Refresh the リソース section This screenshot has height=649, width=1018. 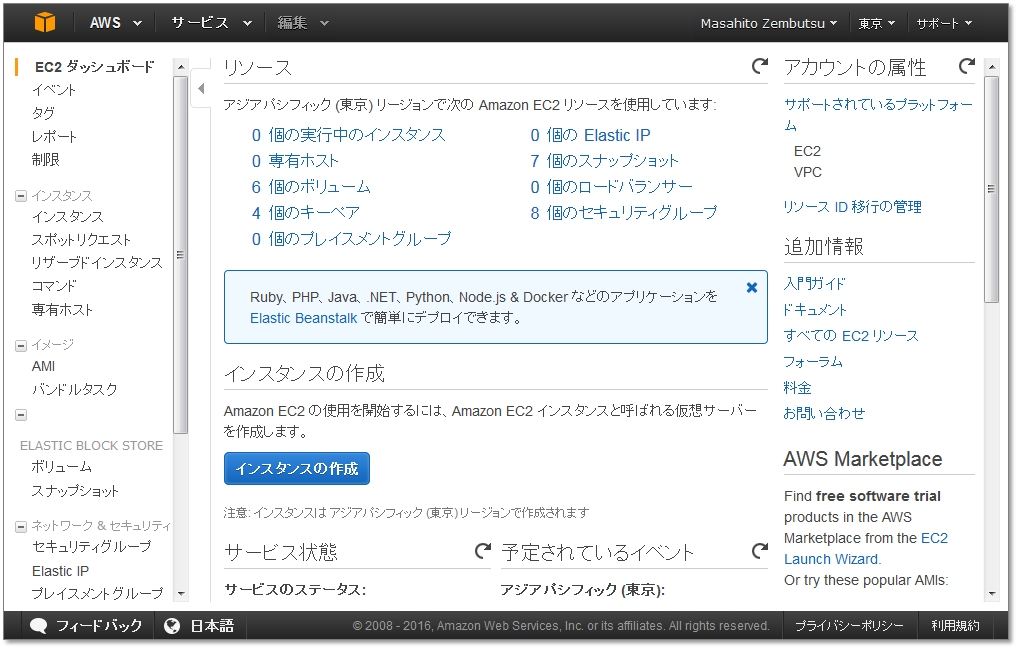(x=760, y=66)
